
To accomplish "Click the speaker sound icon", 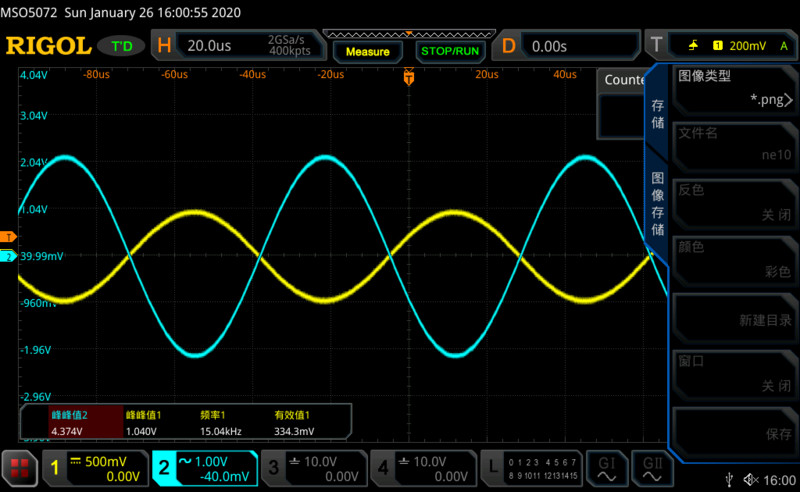I will click(x=752, y=480).
